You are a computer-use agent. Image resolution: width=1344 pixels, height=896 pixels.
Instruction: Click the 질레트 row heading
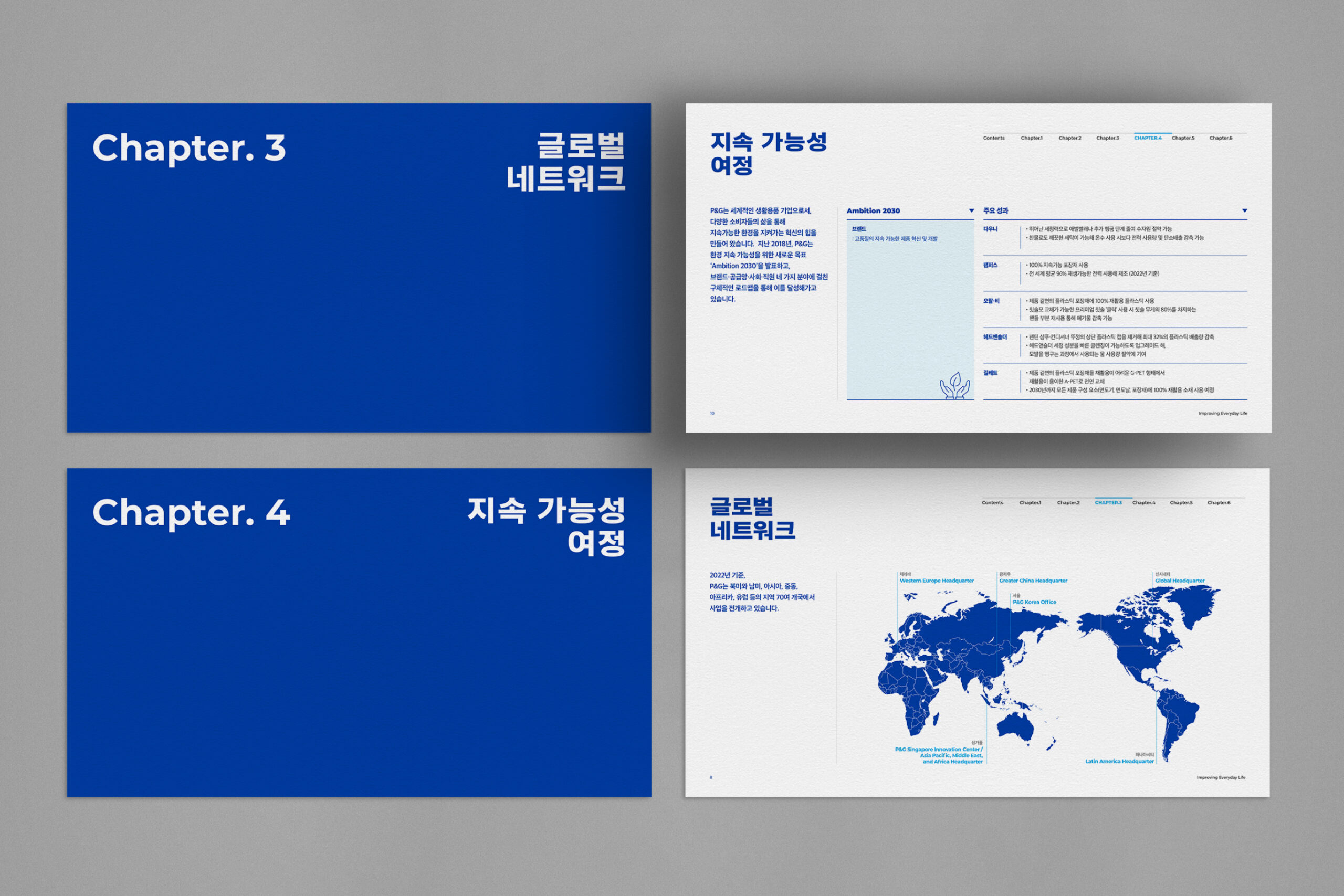point(990,373)
